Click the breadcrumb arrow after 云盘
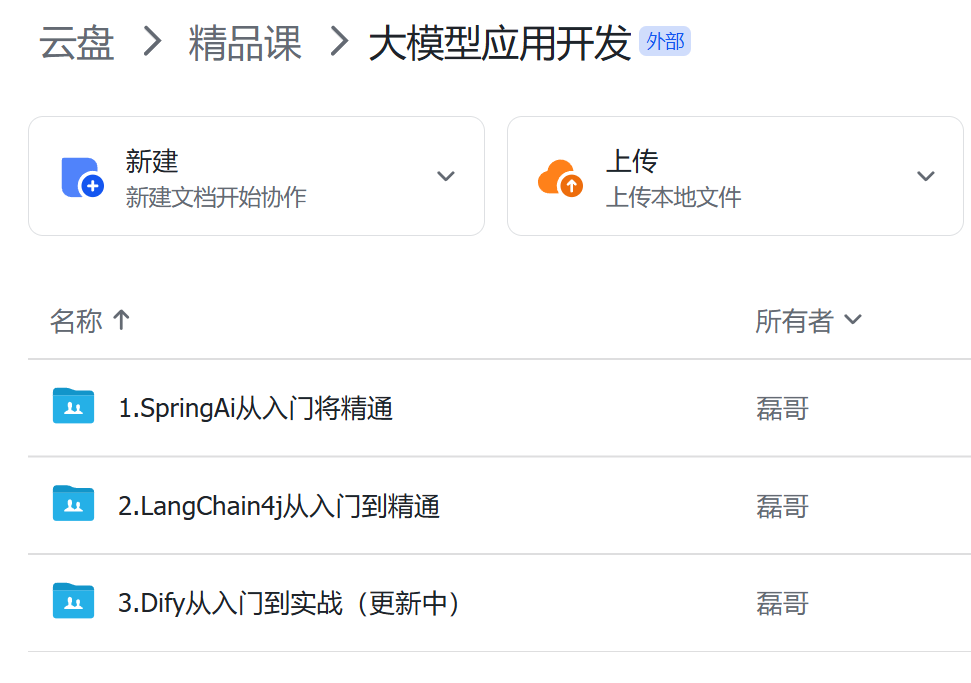This screenshot has width=971, height=683. tap(152, 42)
